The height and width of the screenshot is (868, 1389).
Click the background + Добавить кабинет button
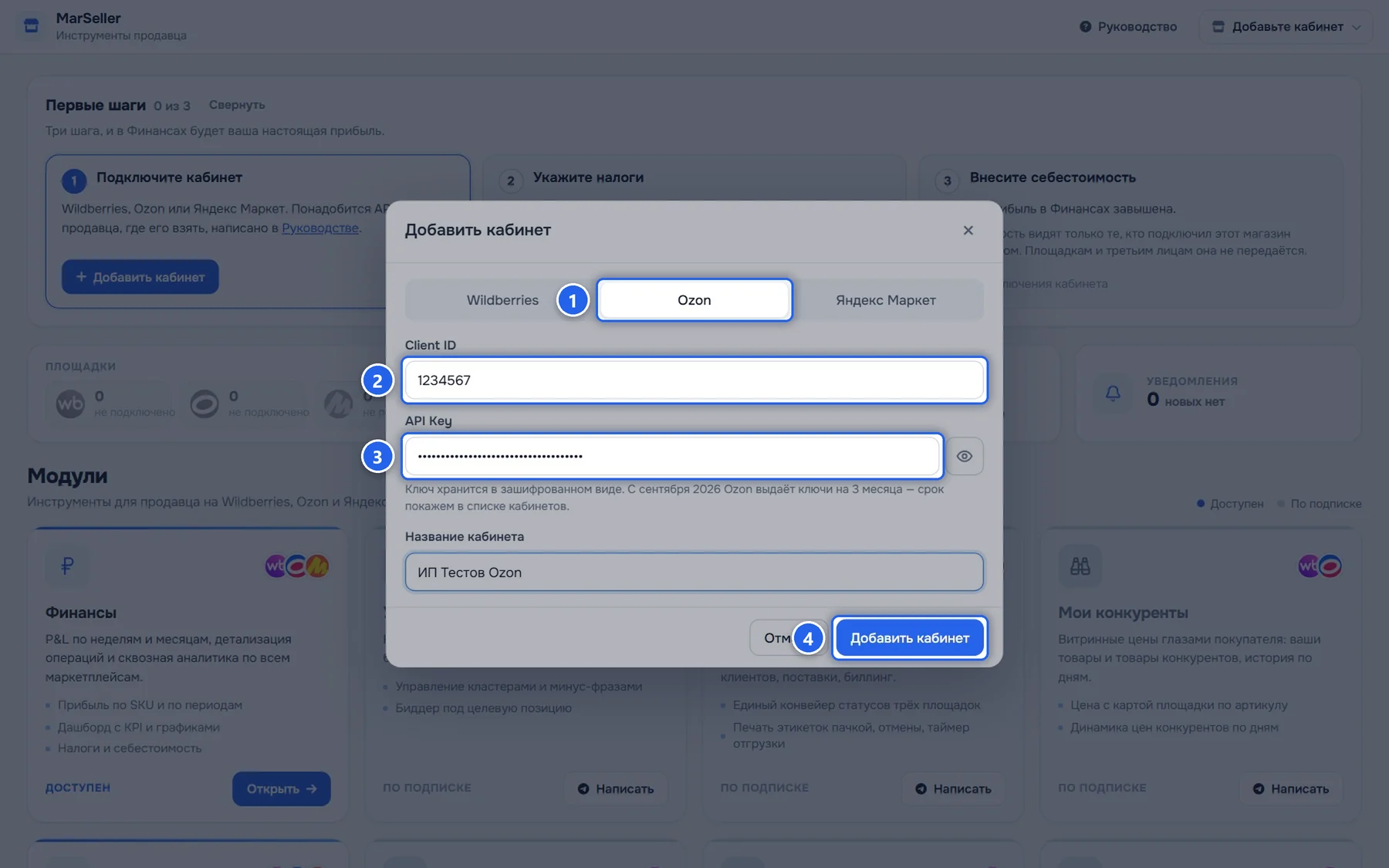point(140,276)
